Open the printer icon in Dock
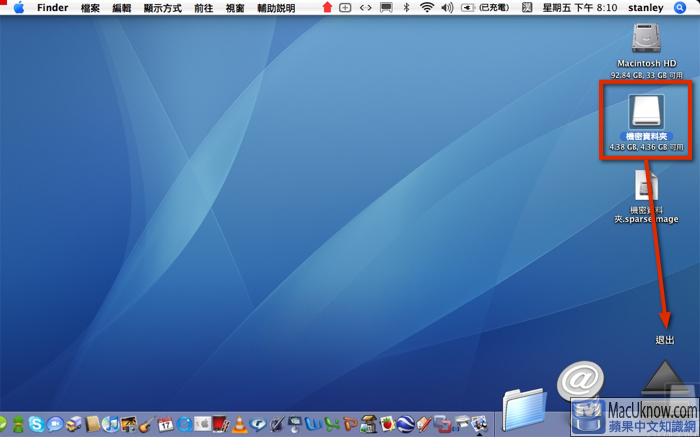The width and height of the screenshot is (700, 437). pyautogui.click(x=462, y=422)
